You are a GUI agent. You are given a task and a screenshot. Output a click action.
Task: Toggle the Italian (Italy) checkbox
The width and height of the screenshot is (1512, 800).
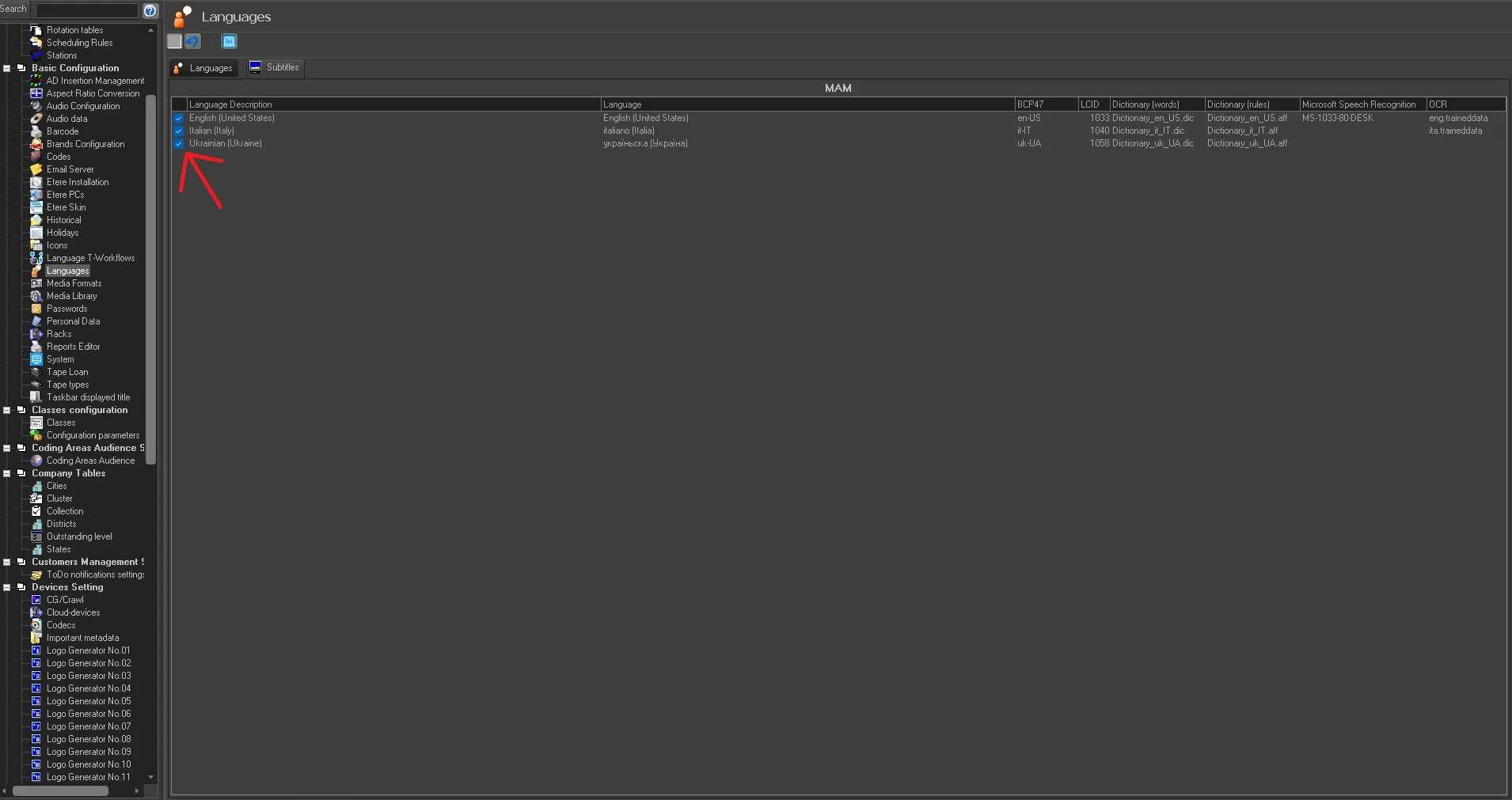coord(179,131)
